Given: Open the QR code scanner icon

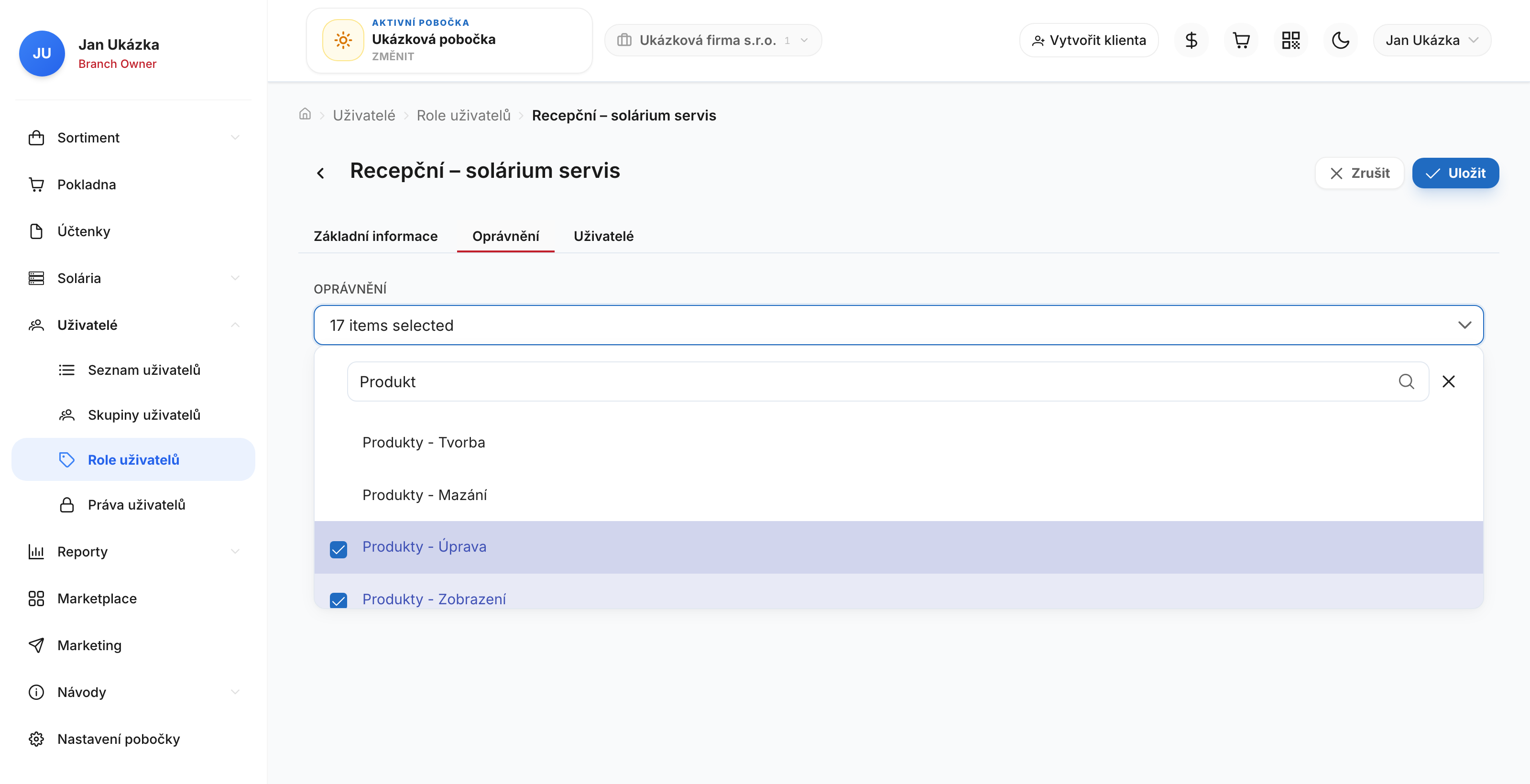Looking at the screenshot, I should tap(1290, 40).
